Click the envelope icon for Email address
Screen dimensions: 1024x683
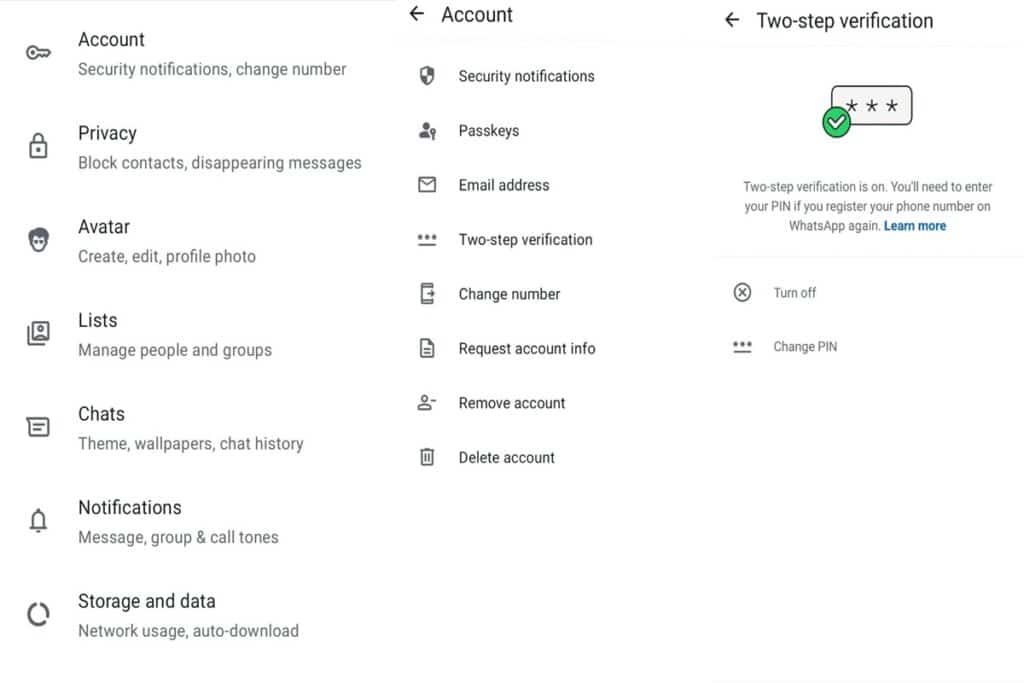click(427, 185)
